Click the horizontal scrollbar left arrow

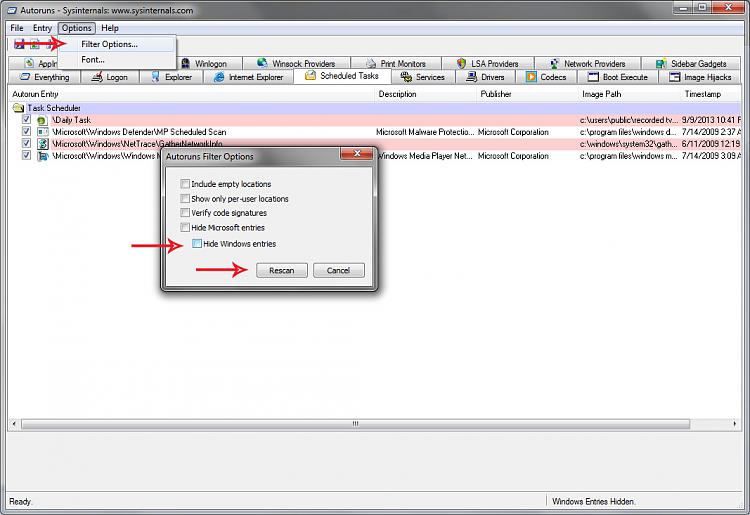[x=14, y=424]
